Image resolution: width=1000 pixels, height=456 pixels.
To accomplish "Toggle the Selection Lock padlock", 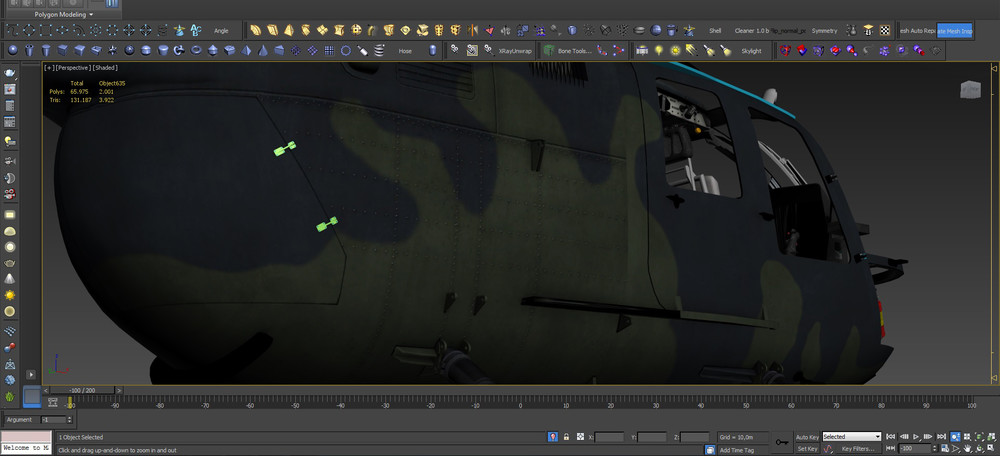I will [567, 437].
